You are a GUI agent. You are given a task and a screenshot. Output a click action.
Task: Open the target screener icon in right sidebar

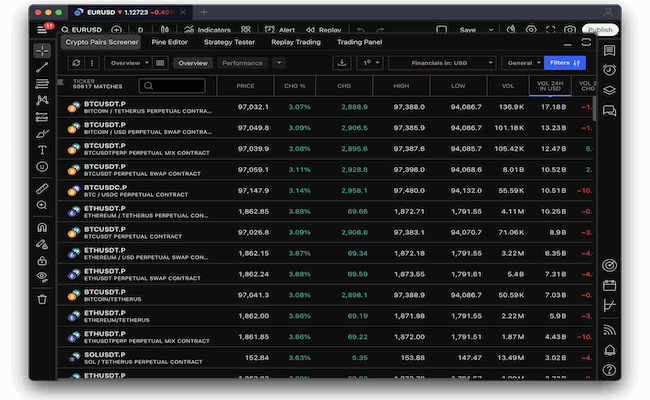(x=609, y=265)
